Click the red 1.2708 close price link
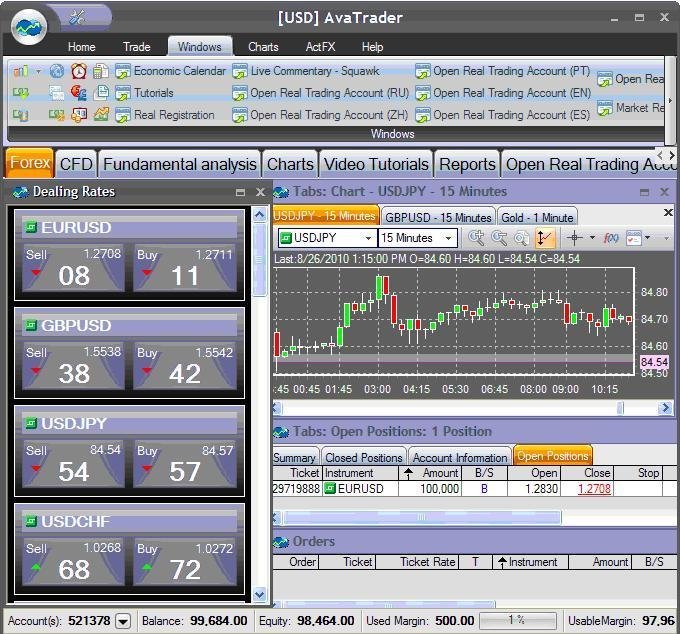The width and height of the screenshot is (680, 634). [594, 489]
